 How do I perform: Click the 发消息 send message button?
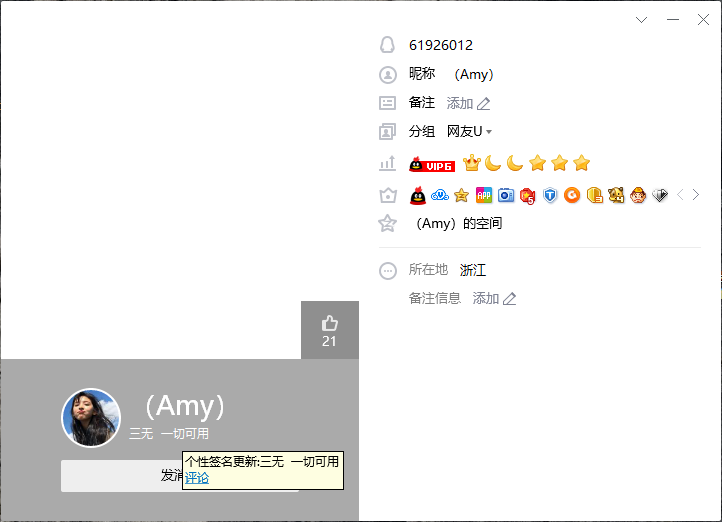(x=180, y=476)
